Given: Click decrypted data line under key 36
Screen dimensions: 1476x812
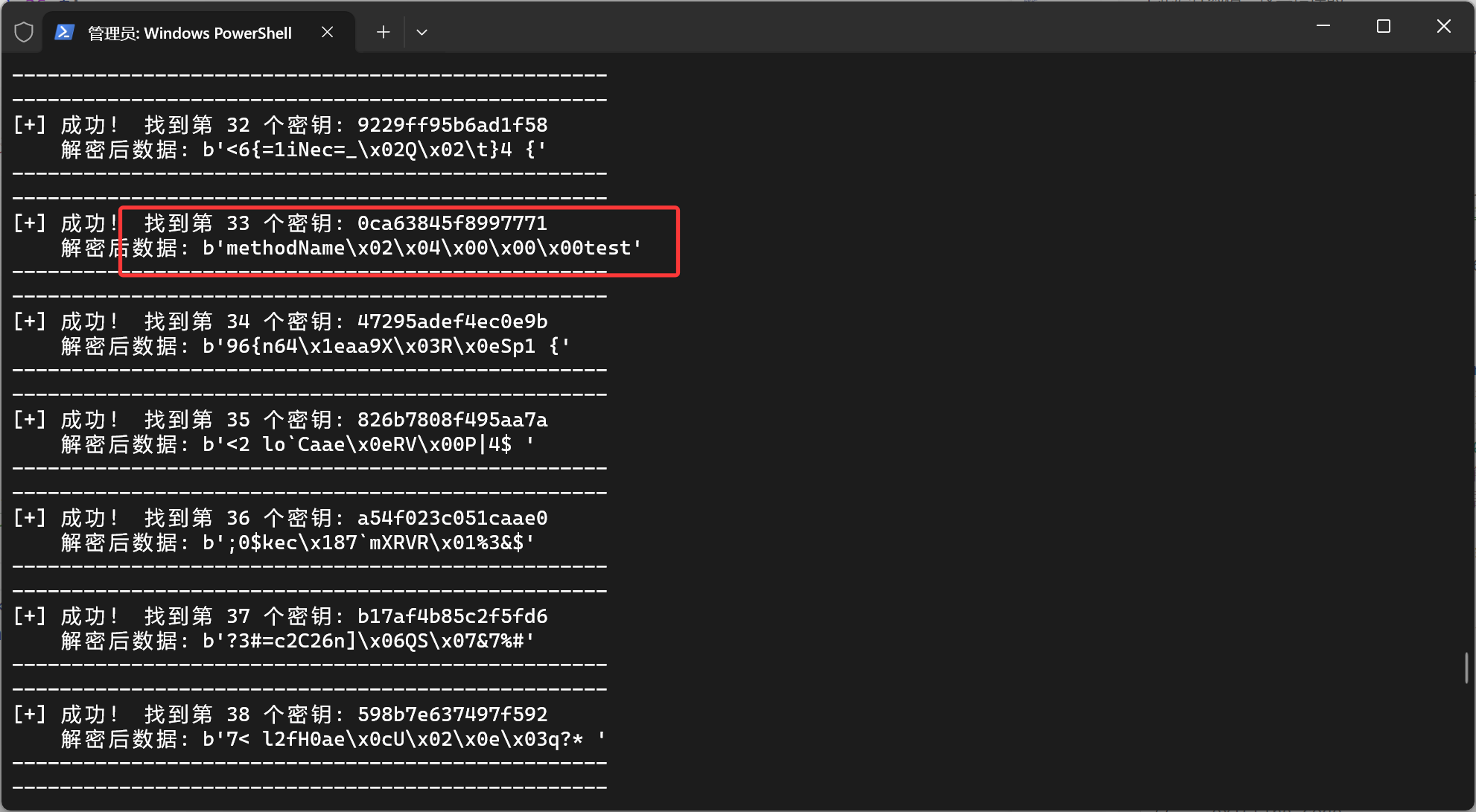Looking at the screenshot, I should [x=369, y=543].
